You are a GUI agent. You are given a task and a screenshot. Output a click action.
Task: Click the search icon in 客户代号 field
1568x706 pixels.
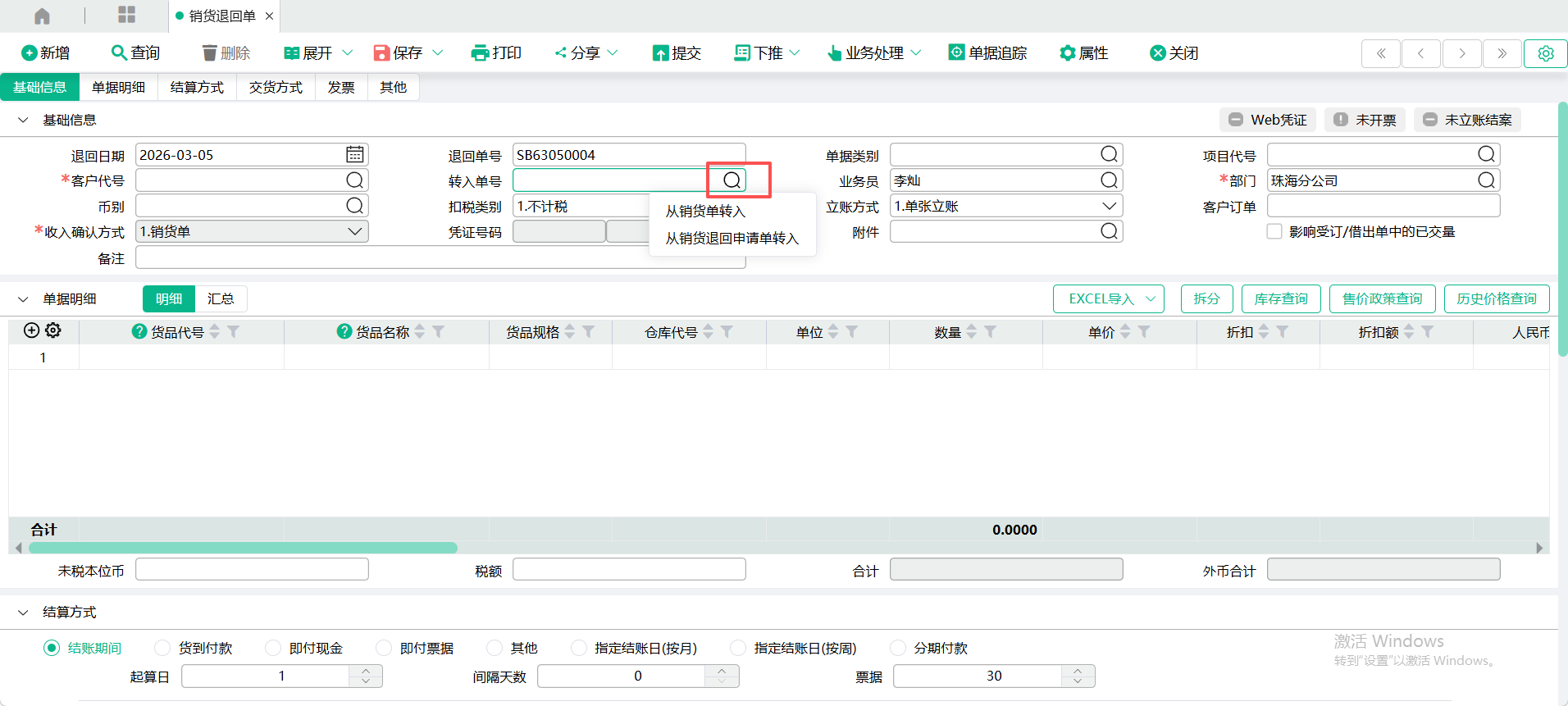(354, 180)
